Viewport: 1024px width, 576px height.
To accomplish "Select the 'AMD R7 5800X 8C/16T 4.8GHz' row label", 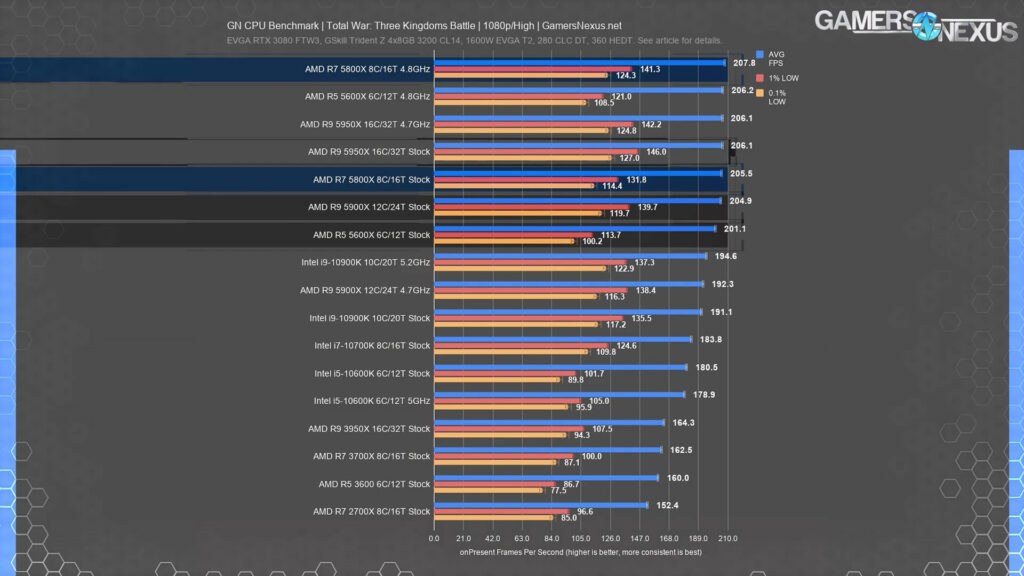I will pyautogui.click(x=367, y=69).
